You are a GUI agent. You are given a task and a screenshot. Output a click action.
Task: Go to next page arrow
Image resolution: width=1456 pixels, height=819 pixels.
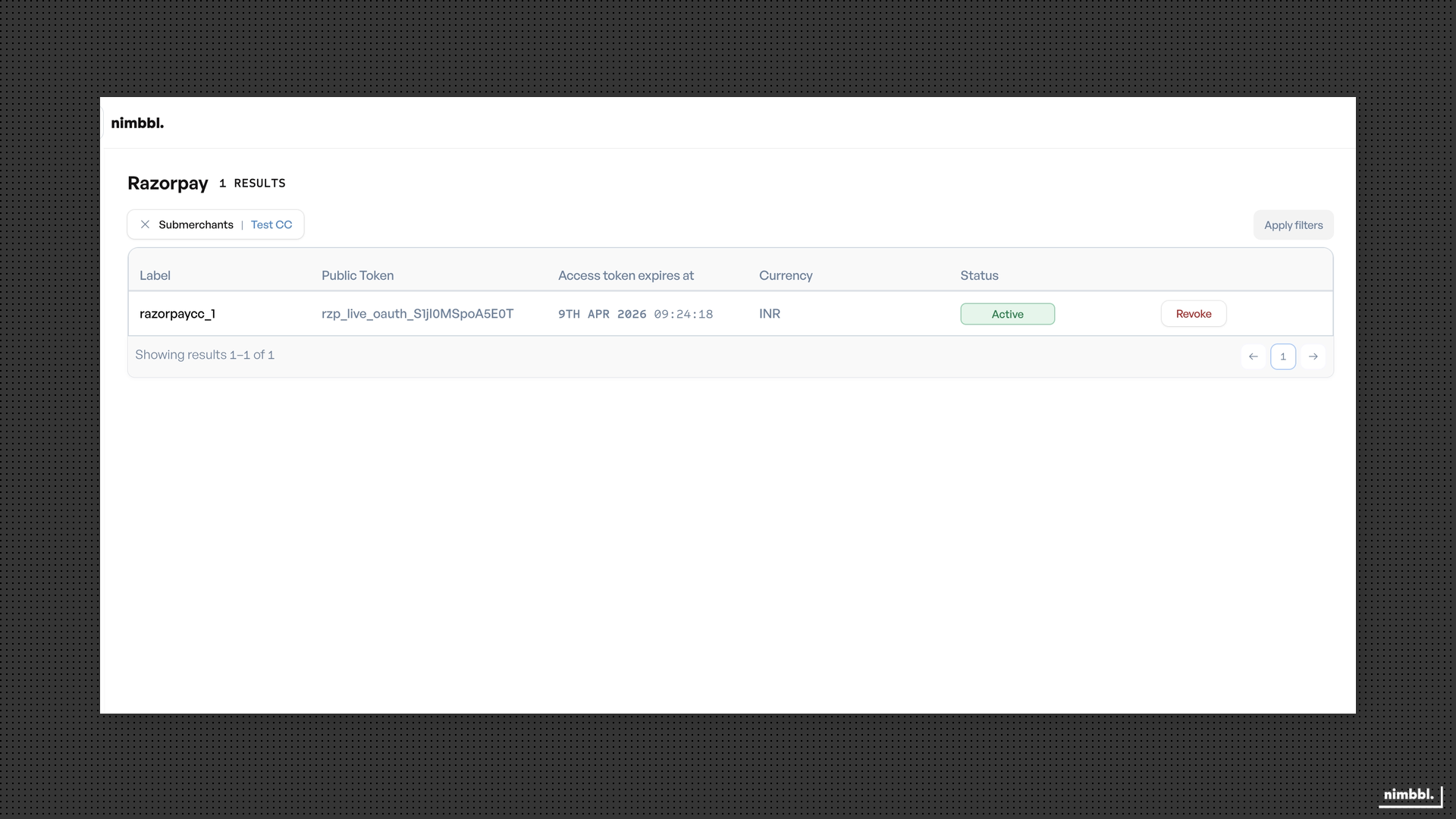point(1313,356)
